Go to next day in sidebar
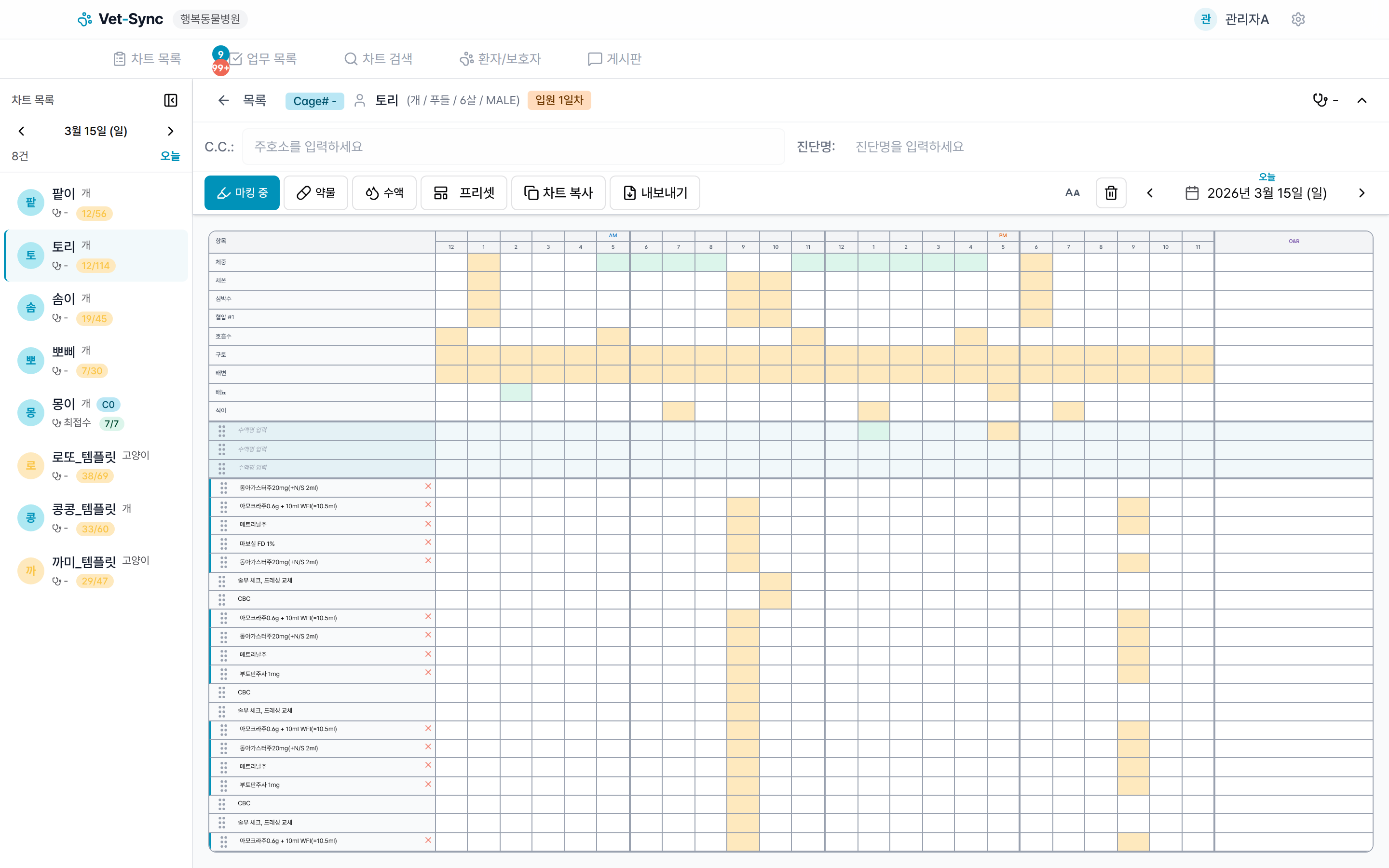The width and height of the screenshot is (1389, 868). coord(170,131)
